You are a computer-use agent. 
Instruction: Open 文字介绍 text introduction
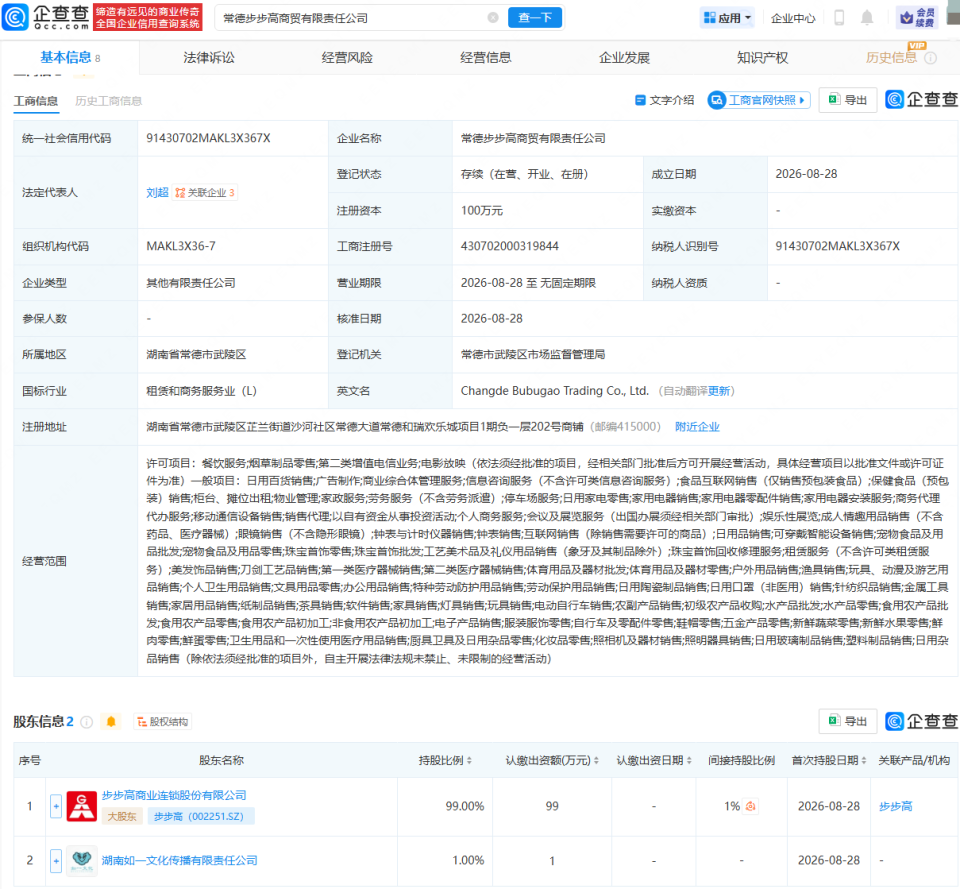(664, 100)
